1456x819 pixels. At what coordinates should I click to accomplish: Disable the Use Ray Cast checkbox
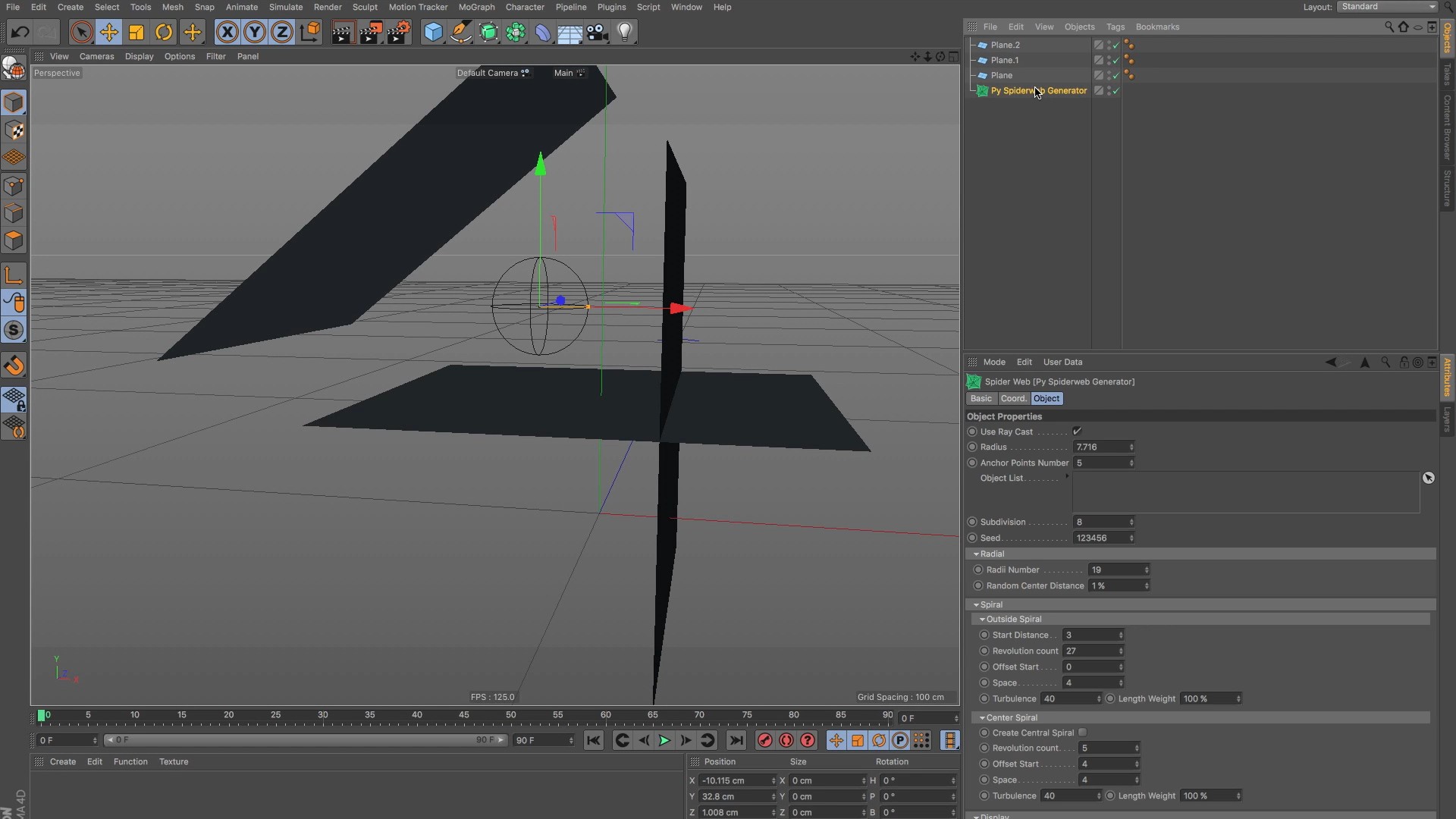click(x=1077, y=431)
